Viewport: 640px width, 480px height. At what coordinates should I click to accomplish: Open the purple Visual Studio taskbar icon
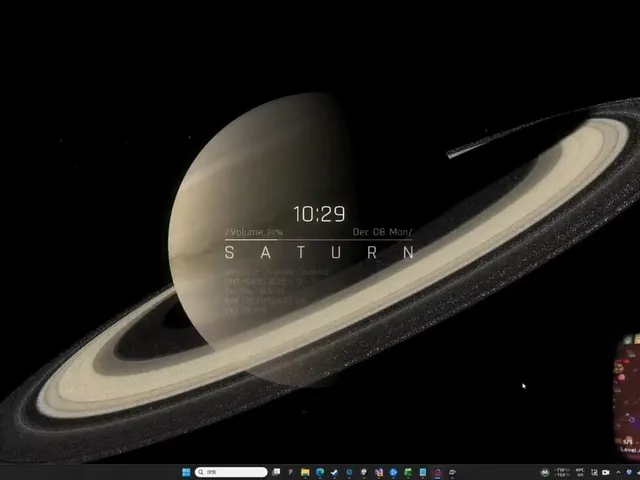coord(379,472)
